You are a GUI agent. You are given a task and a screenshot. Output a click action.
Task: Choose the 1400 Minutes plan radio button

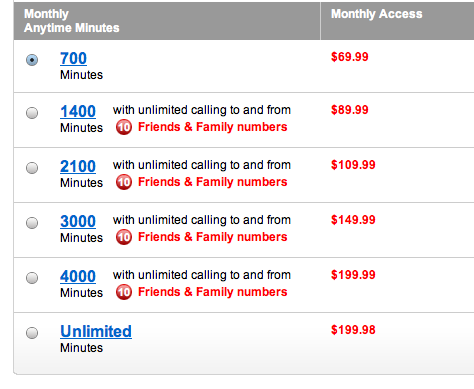point(32,113)
